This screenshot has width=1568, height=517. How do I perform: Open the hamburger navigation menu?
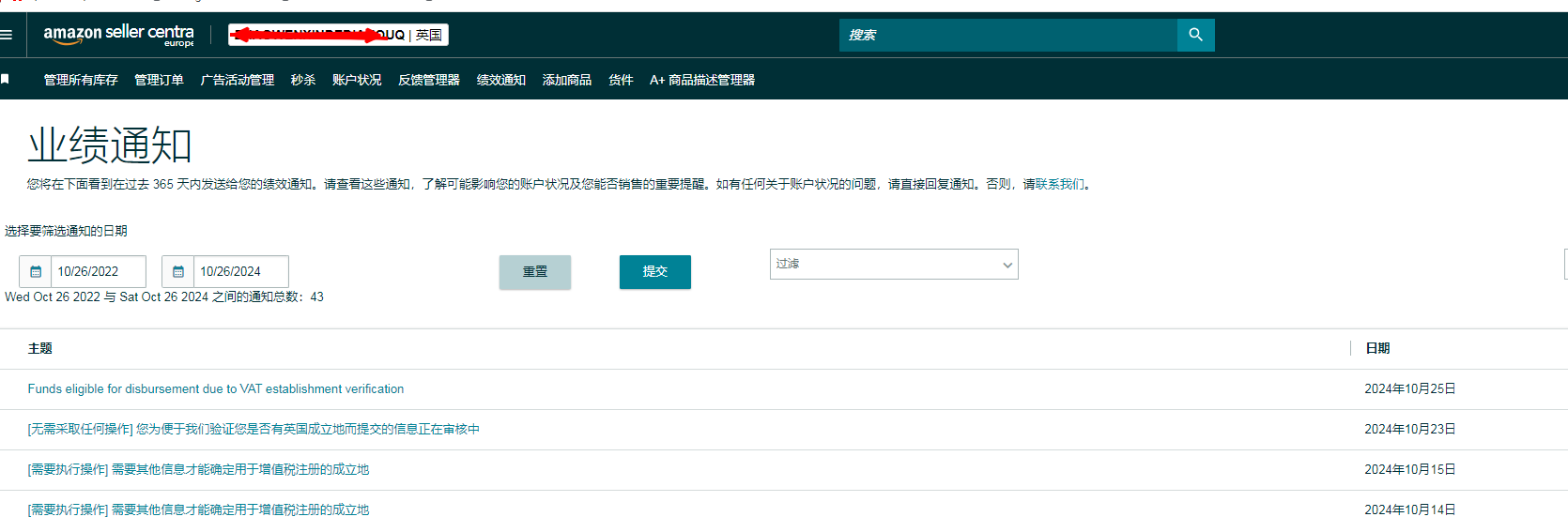click(x=7, y=35)
